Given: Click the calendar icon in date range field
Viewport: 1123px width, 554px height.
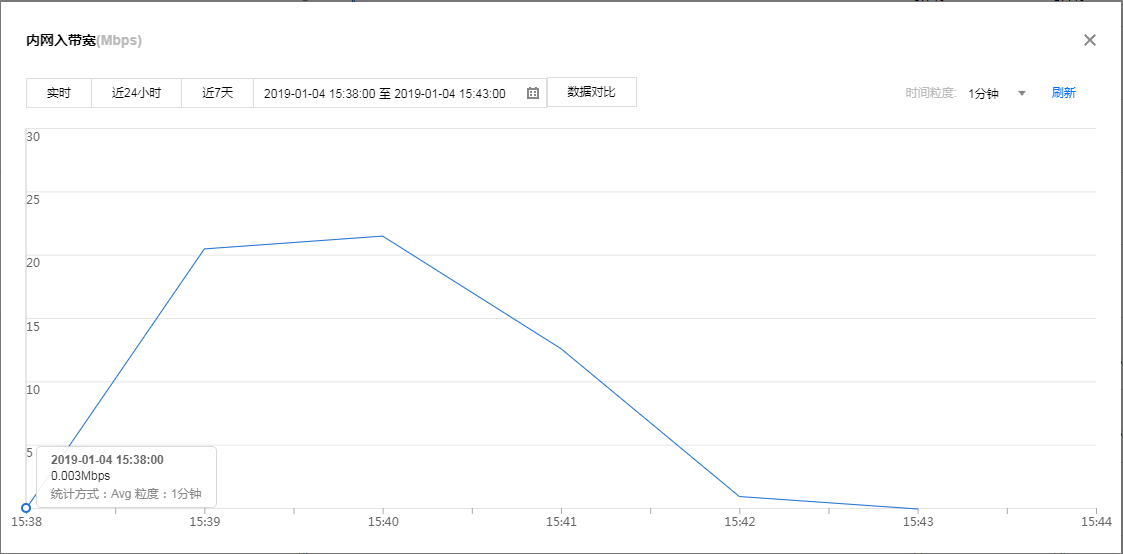Looking at the screenshot, I should (x=533, y=93).
